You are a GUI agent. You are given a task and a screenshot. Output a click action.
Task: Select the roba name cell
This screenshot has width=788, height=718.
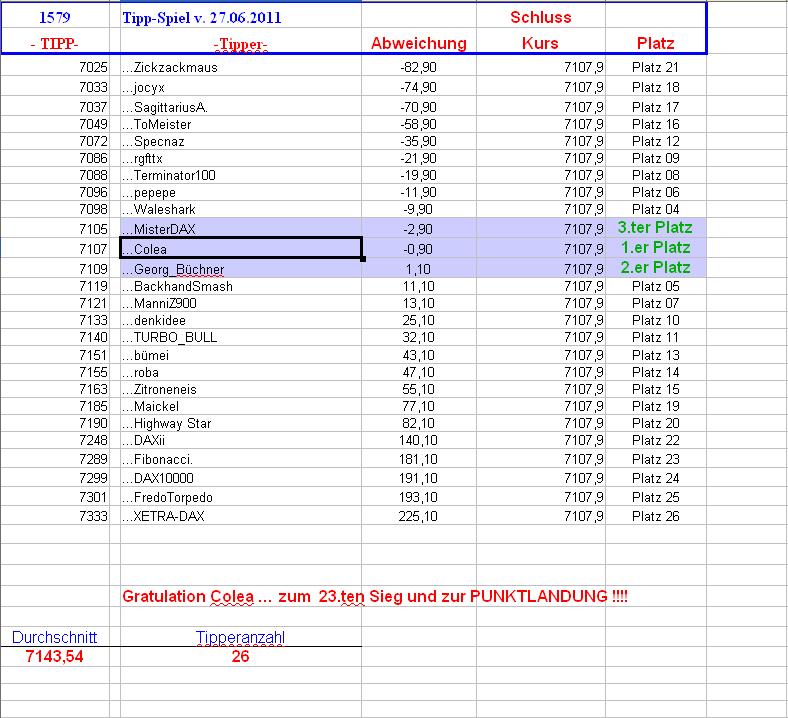(241, 372)
